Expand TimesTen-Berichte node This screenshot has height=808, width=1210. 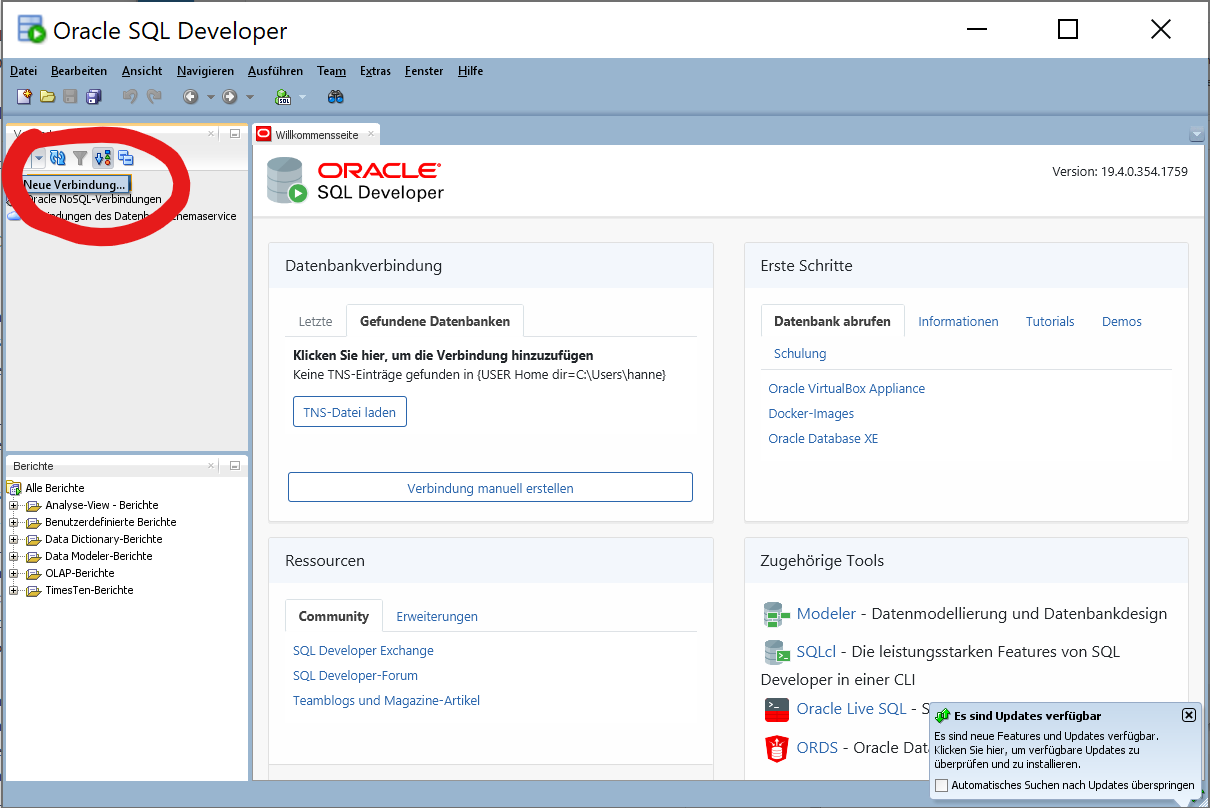click(14, 590)
